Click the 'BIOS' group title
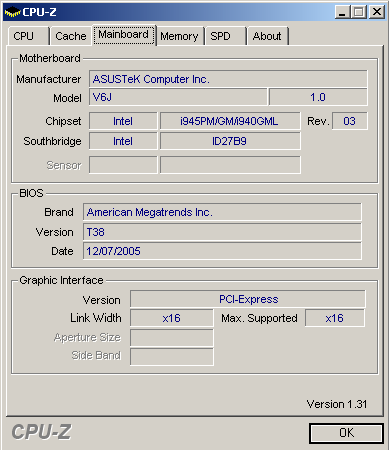This screenshot has height=450, width=389. (31, 193)
